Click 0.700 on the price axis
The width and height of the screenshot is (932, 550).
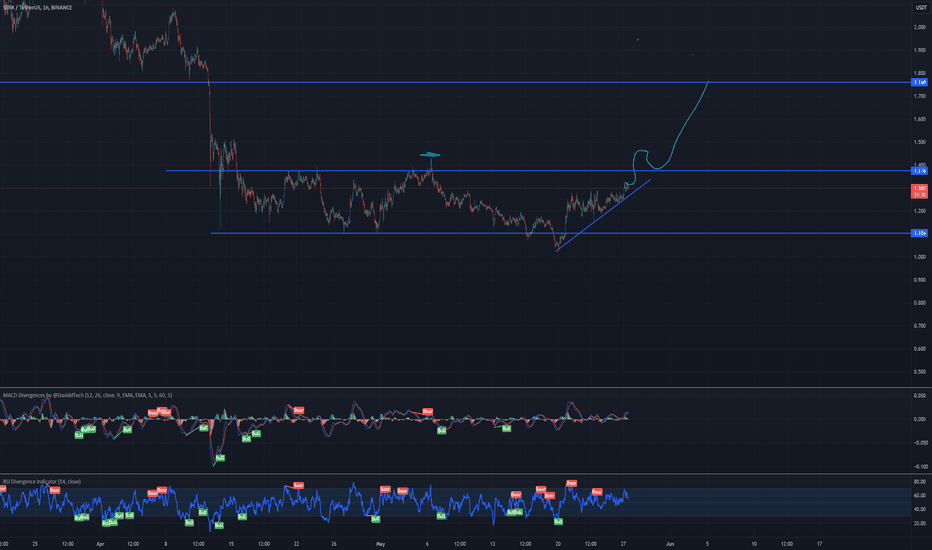920,326
